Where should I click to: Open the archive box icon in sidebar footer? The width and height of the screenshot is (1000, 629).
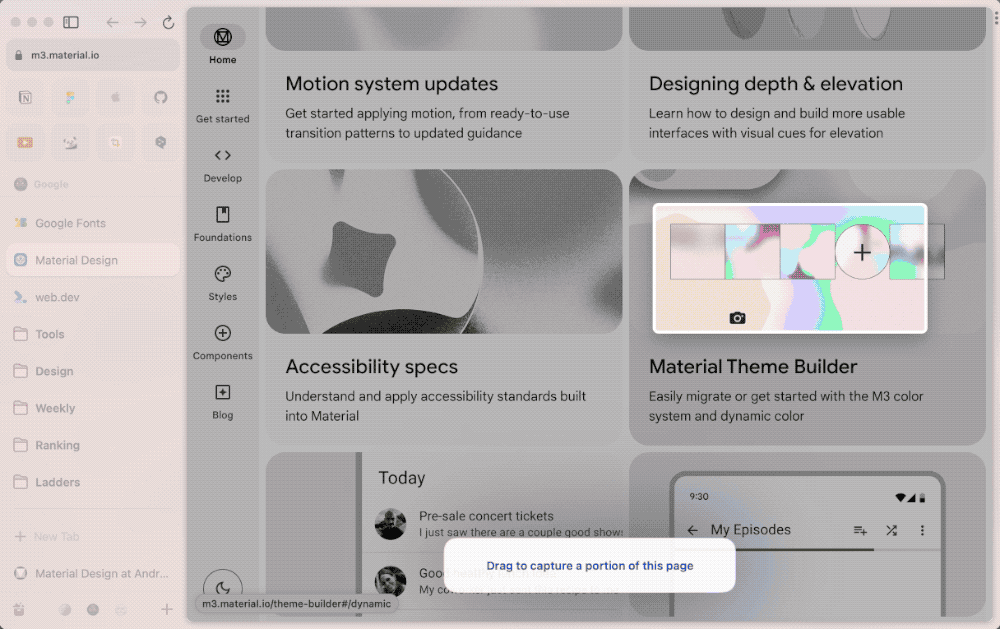(x=19, y=610)
